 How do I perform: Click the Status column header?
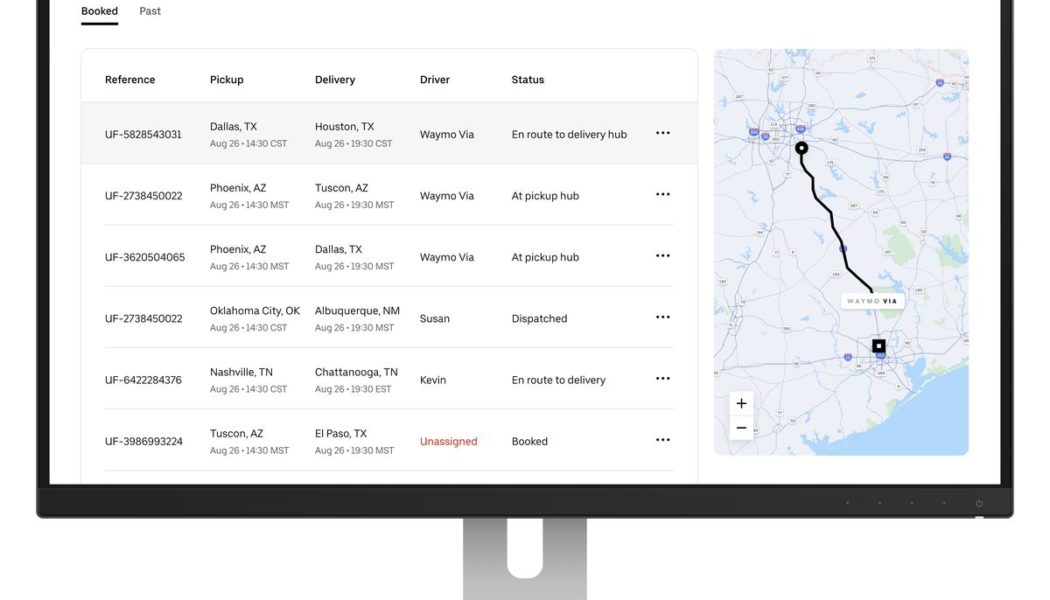click(527, 79)
